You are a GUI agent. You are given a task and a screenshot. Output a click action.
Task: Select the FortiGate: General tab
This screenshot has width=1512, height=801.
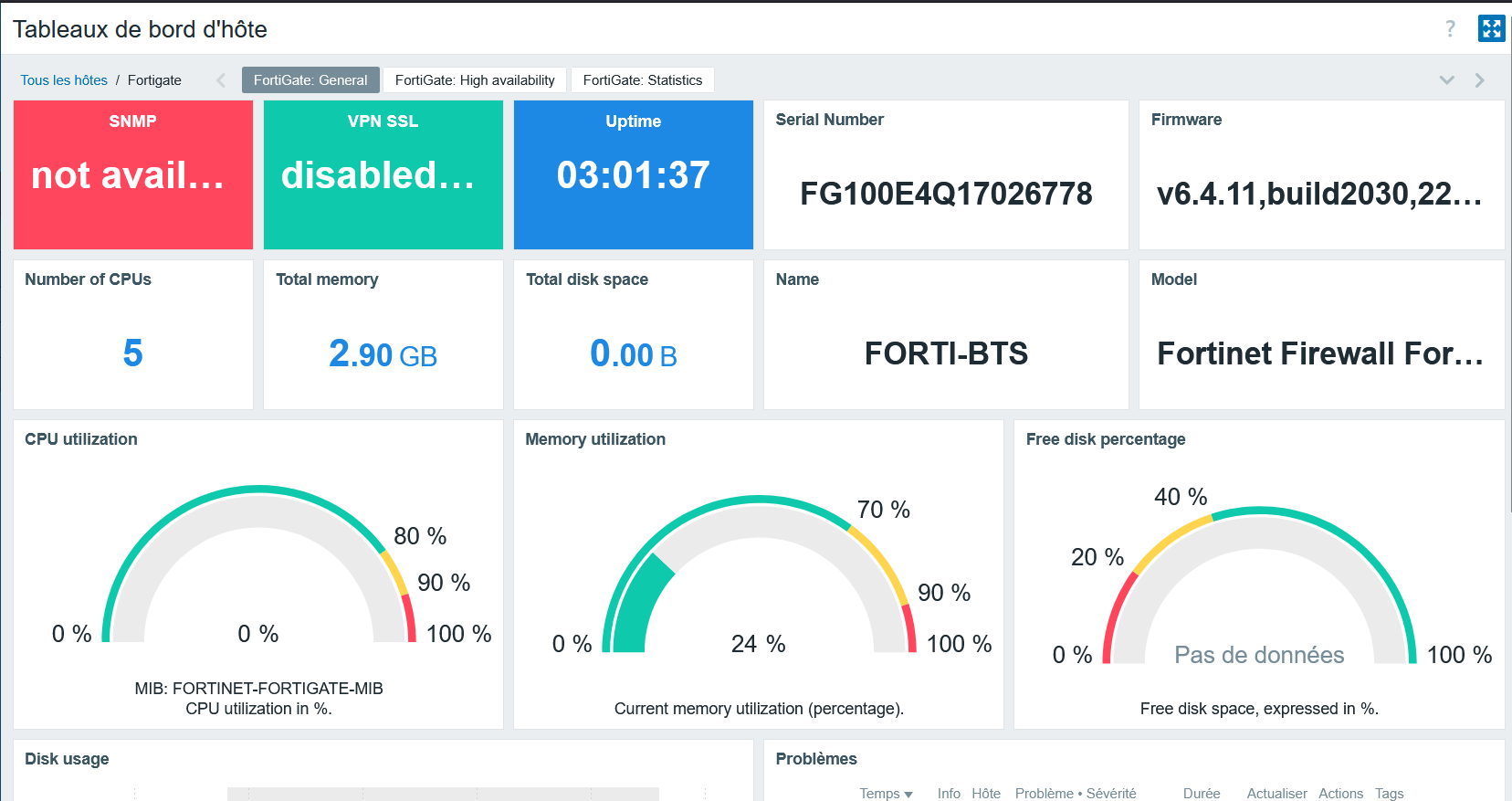[310, 80]
